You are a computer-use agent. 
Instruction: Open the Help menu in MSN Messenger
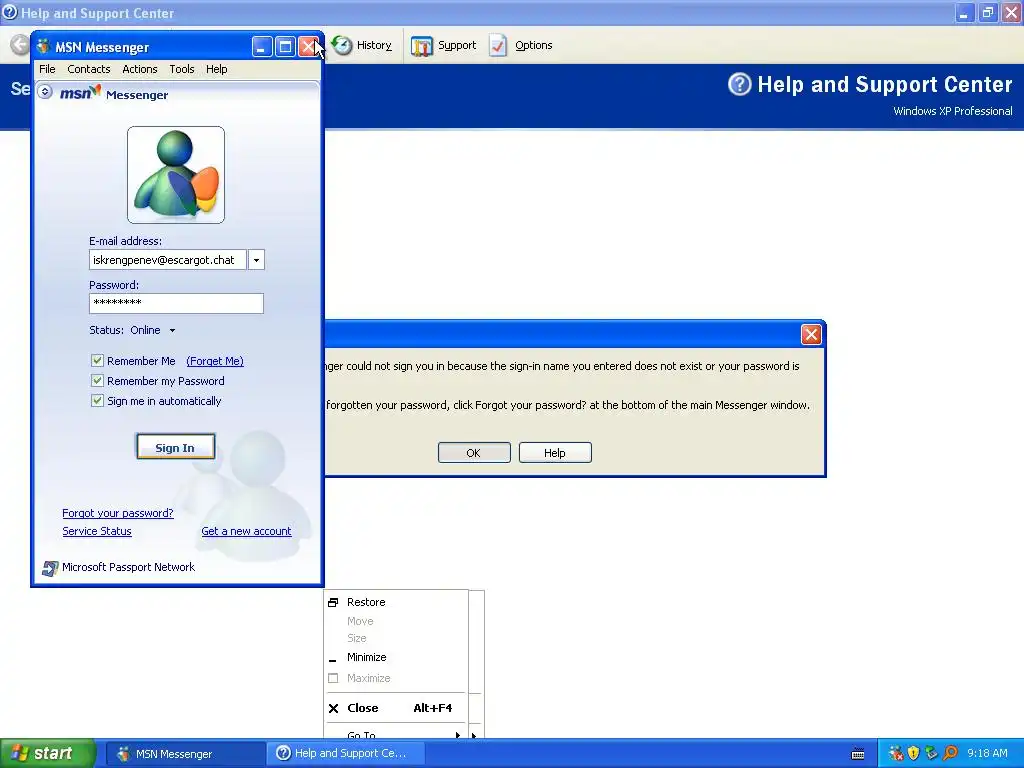point(217,69)
